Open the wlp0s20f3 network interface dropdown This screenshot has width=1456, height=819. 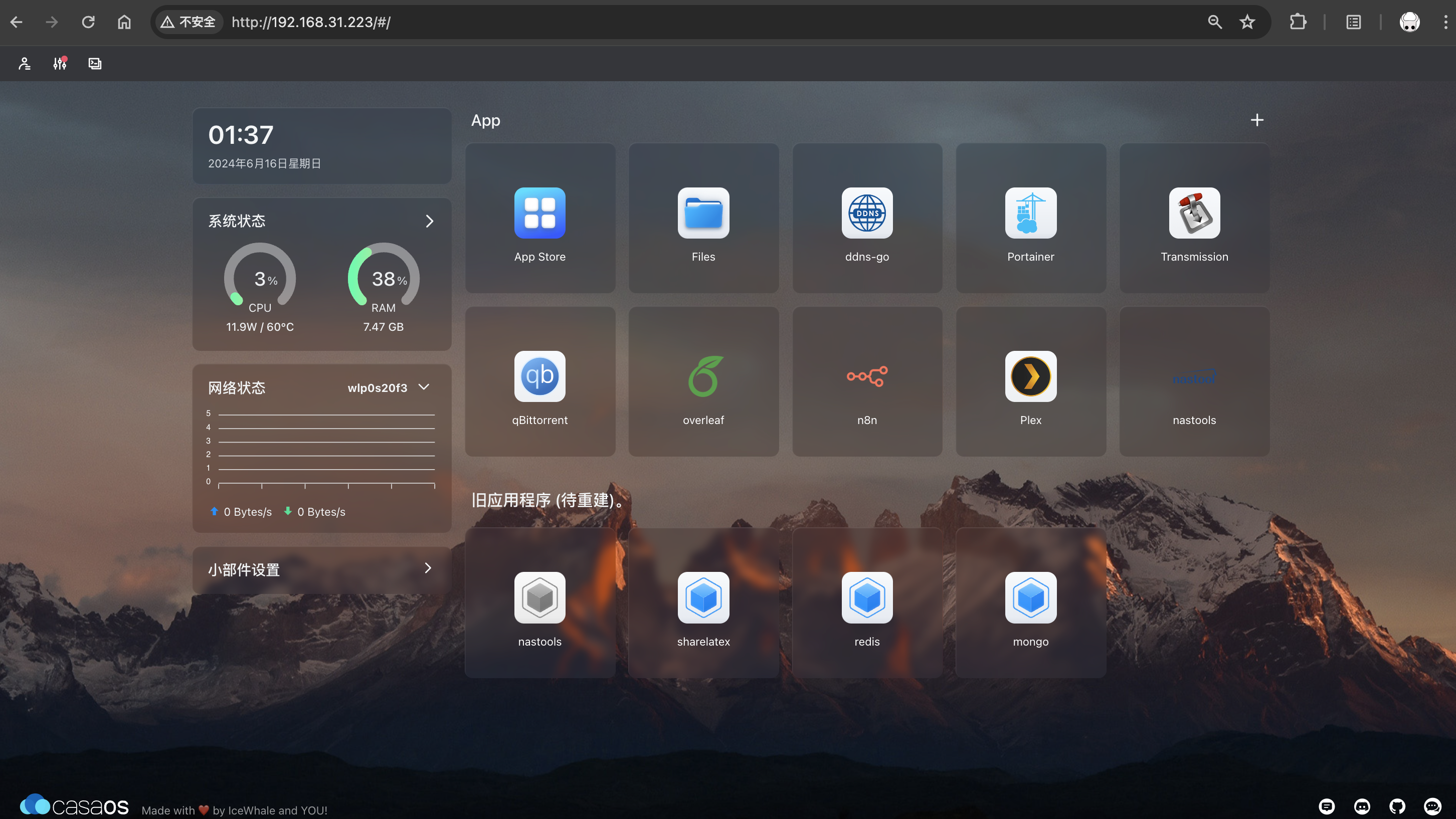[389, 388]
